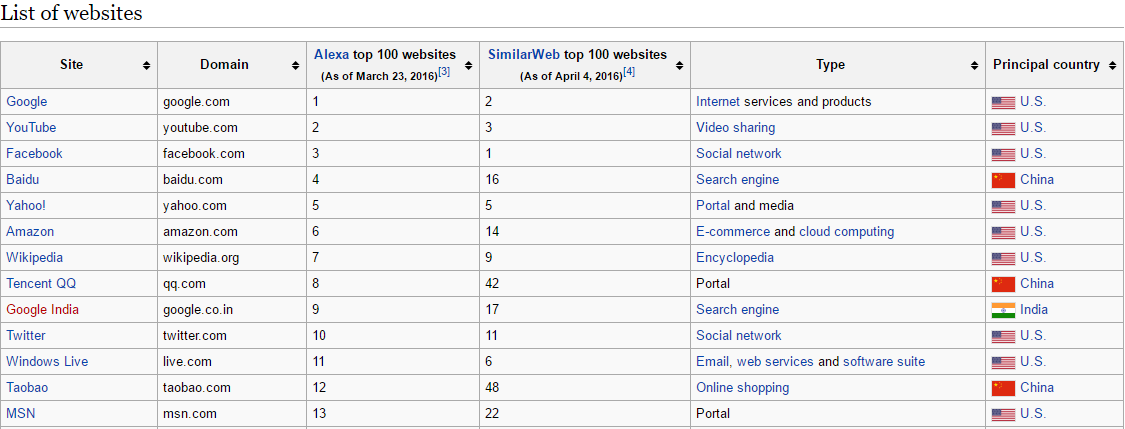Open the Alexa link in header
Screen dimensions: 1125x429
pos(331,55)
